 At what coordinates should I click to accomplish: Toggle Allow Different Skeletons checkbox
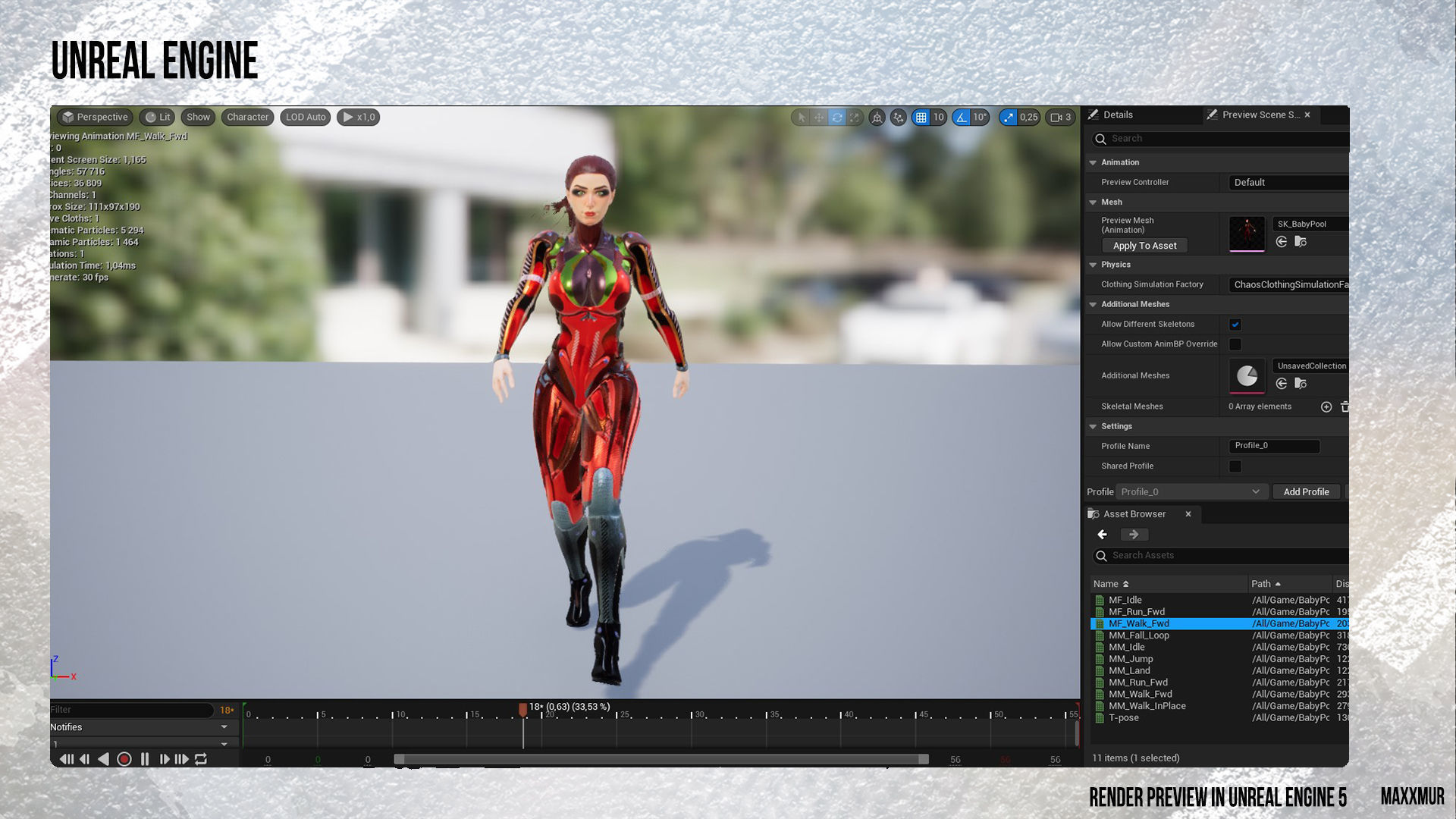click(x=1235, y=325)
